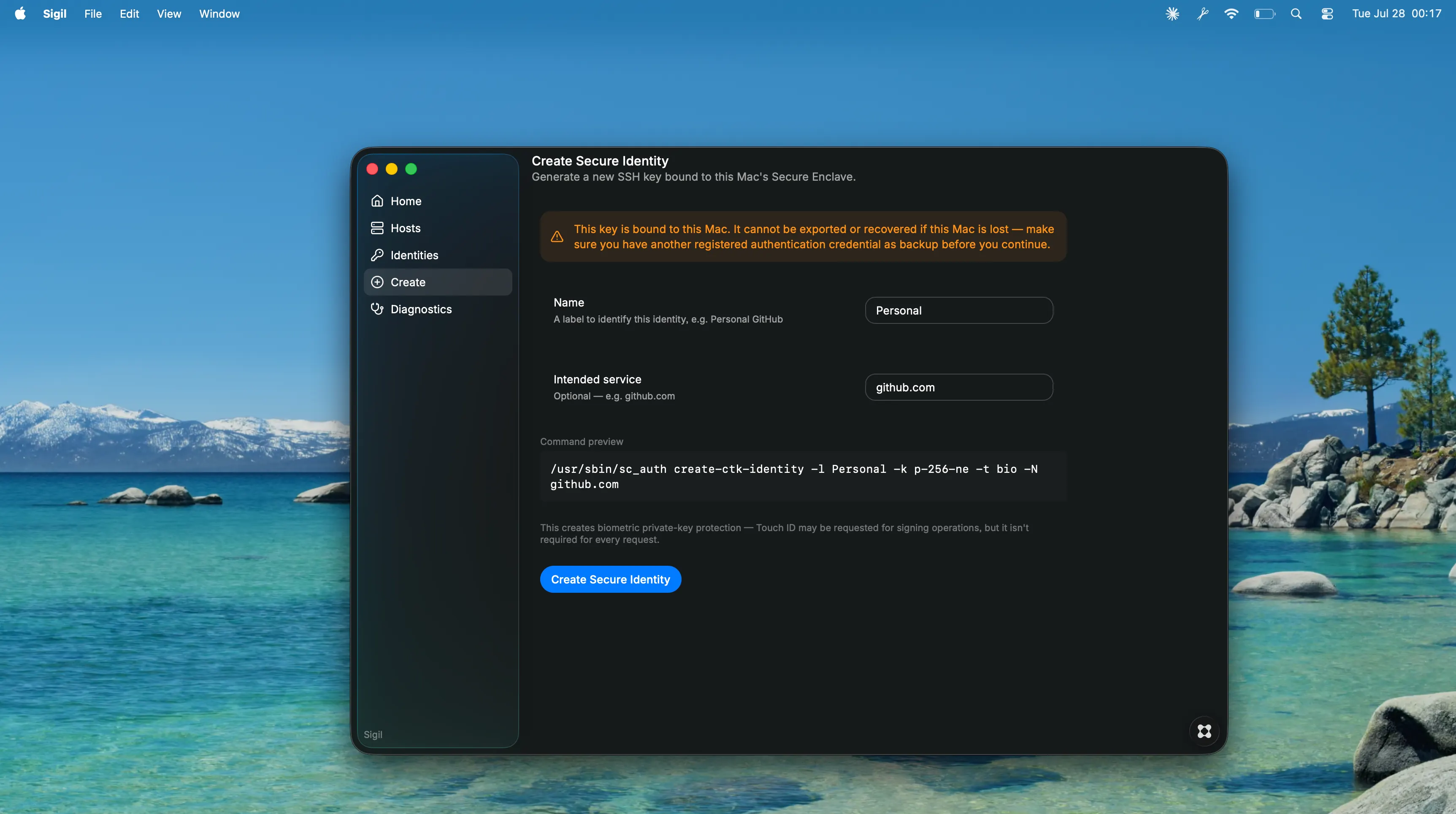Click the Sigil label at sidebar bottom
The image size is (1456, 814).
tap(373, 734)
